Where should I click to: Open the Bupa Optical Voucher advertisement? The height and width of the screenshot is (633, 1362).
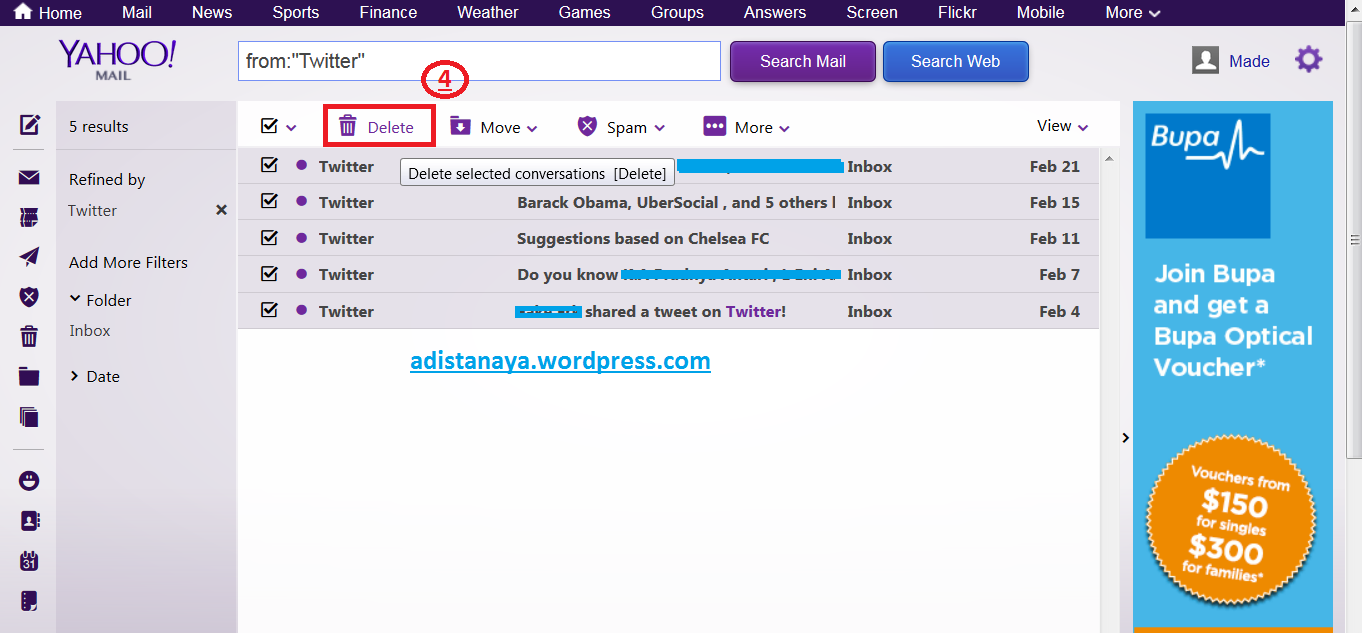point(1233,366)
